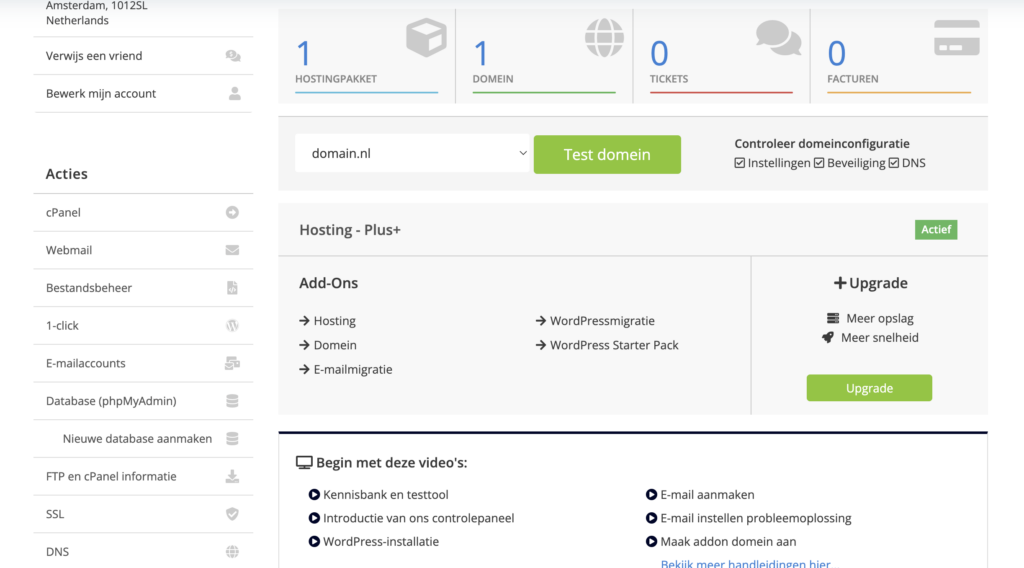
Task: Click the SSL shield icon
Action: (232, 514)
